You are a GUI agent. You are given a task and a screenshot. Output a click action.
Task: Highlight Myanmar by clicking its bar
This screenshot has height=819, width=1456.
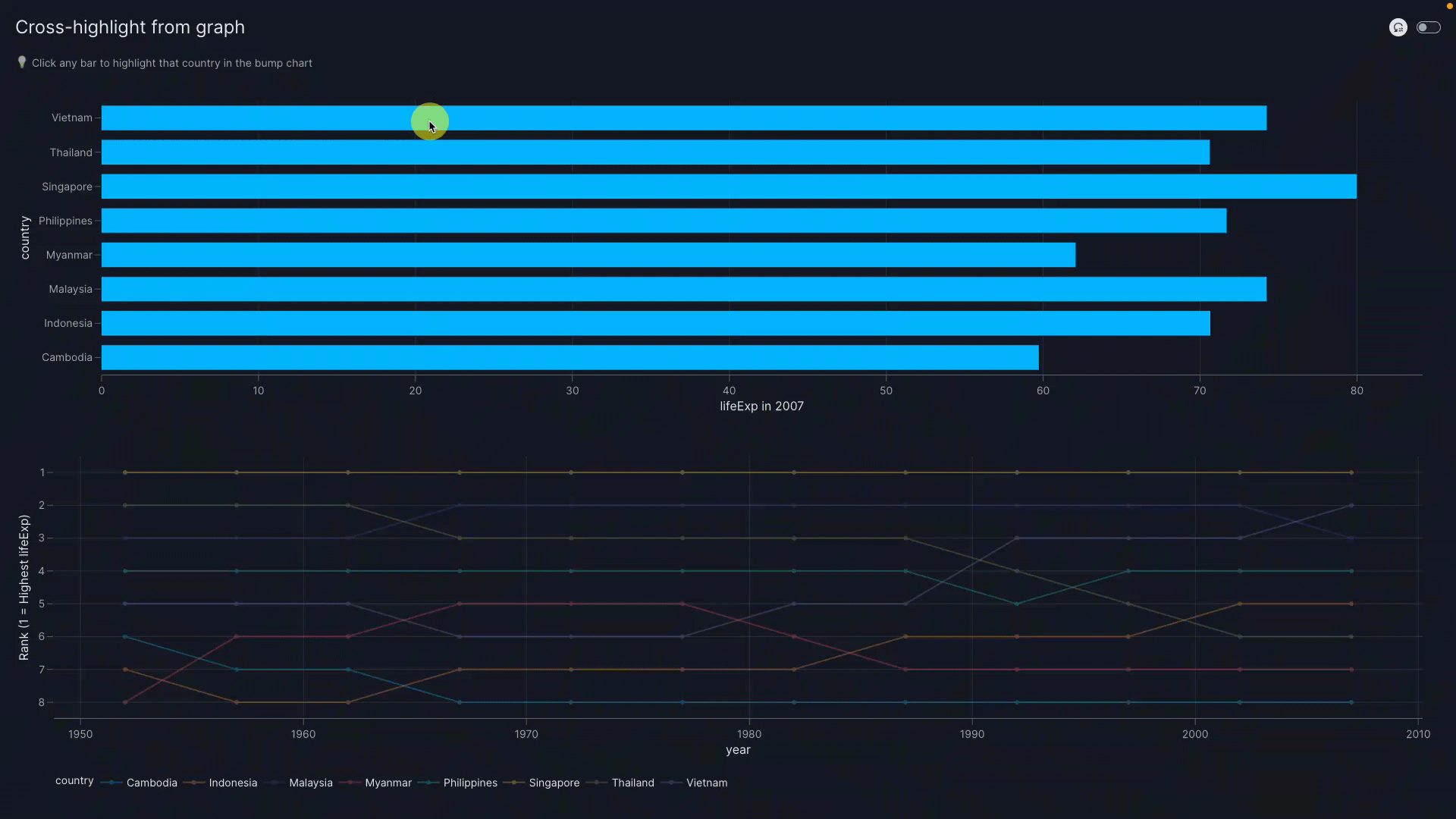(x=588, y=255)
